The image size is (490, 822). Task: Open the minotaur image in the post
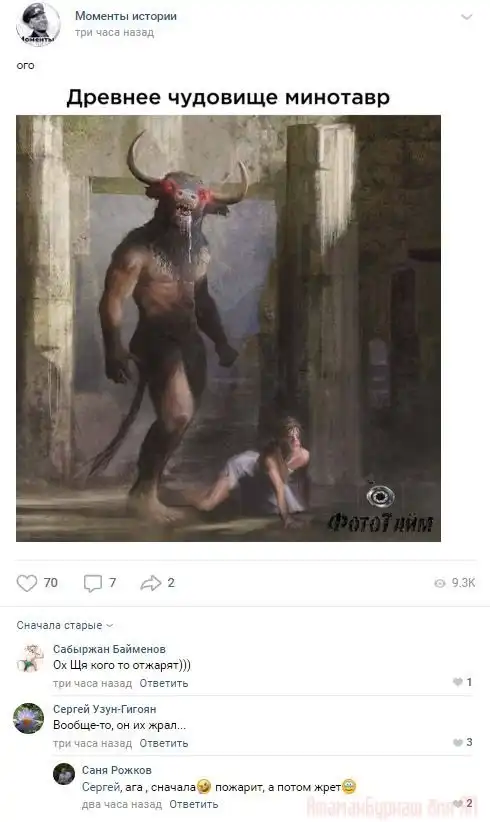tap(228, 328)
